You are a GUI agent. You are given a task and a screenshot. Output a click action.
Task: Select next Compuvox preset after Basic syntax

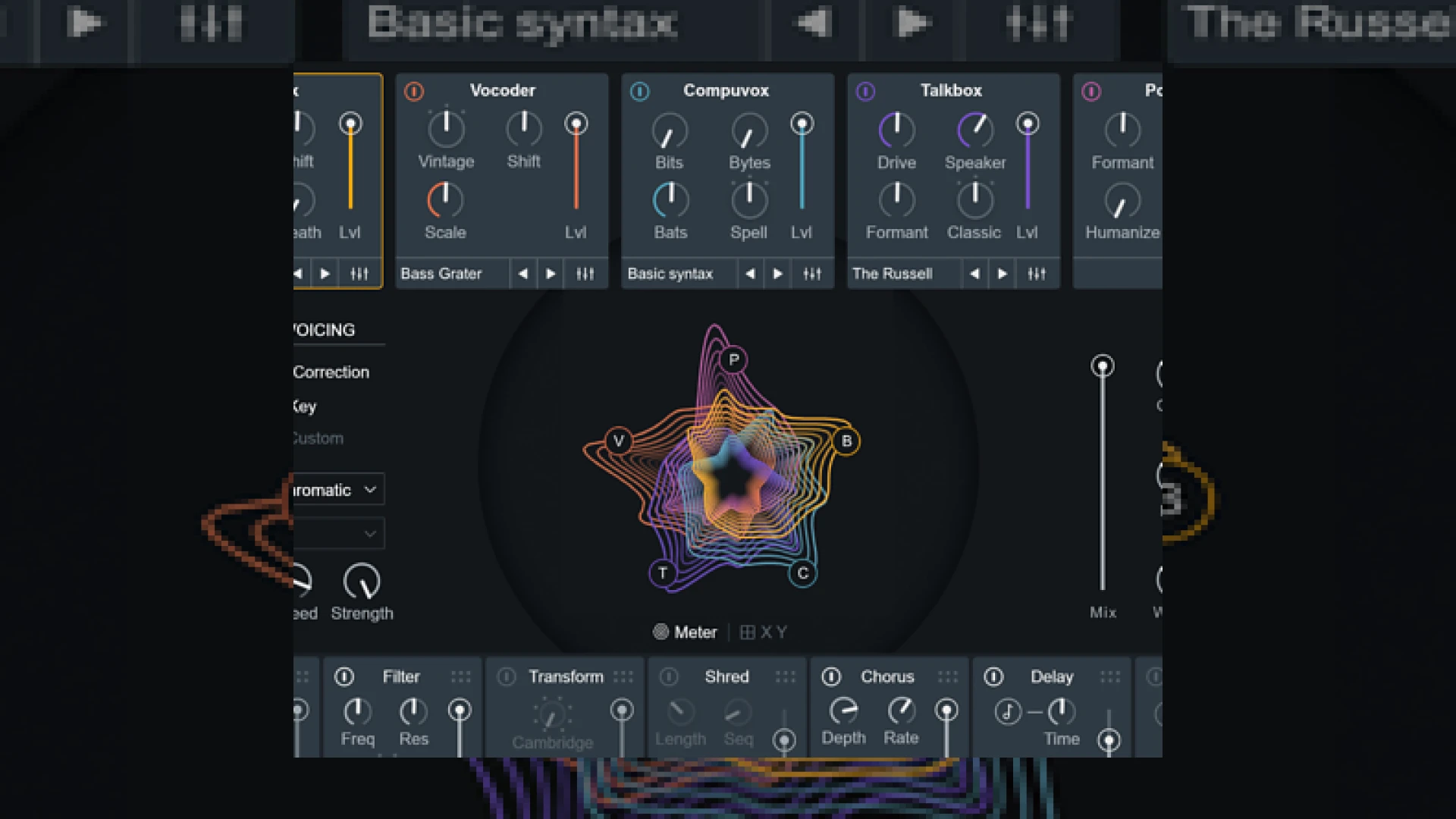(777, 274)
